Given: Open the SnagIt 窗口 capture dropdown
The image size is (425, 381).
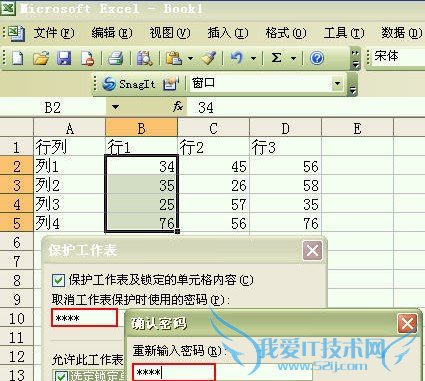Looking at the screenshot, I should coord(337,83).
